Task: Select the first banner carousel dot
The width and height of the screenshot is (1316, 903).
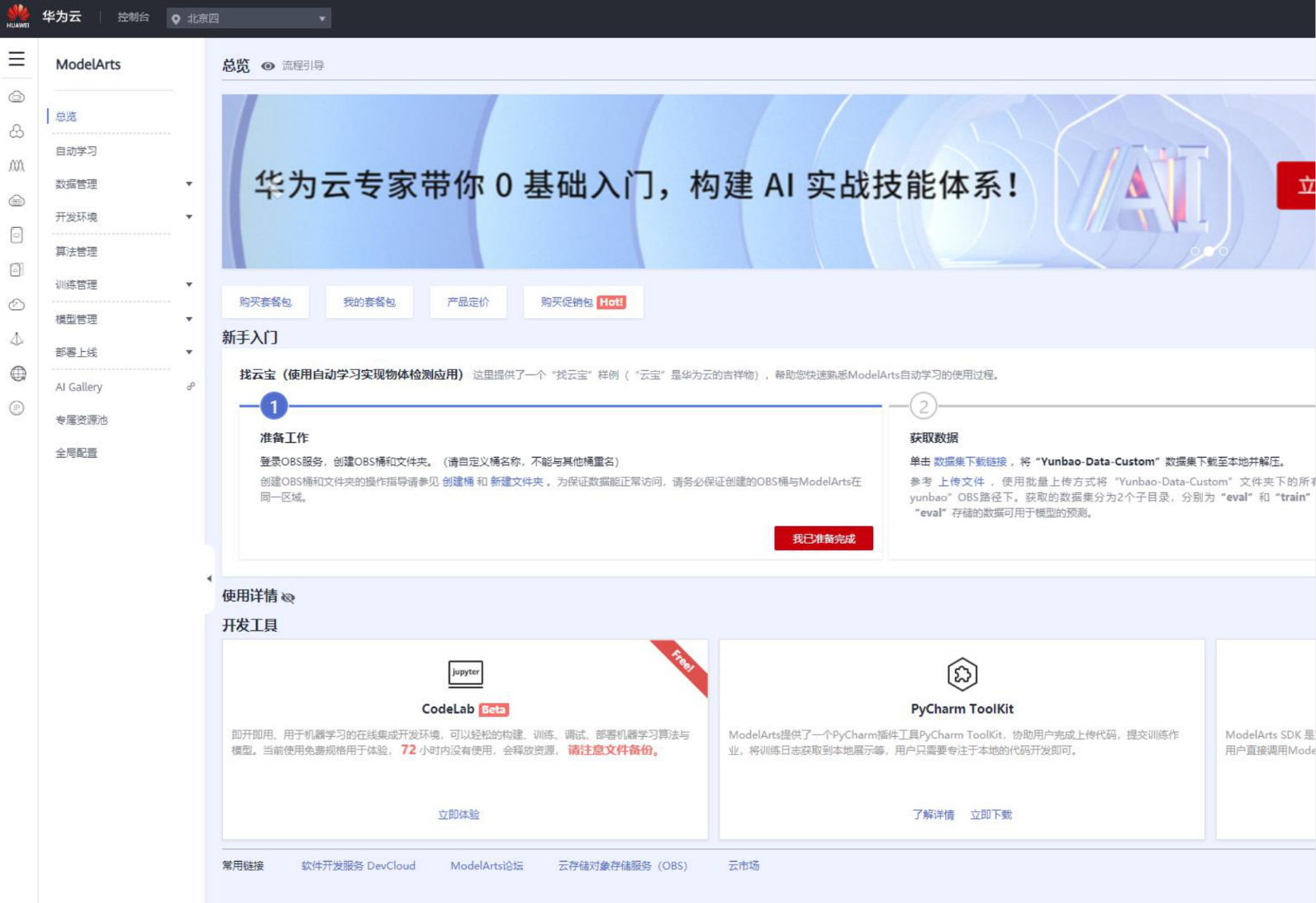Action: 1195,251
